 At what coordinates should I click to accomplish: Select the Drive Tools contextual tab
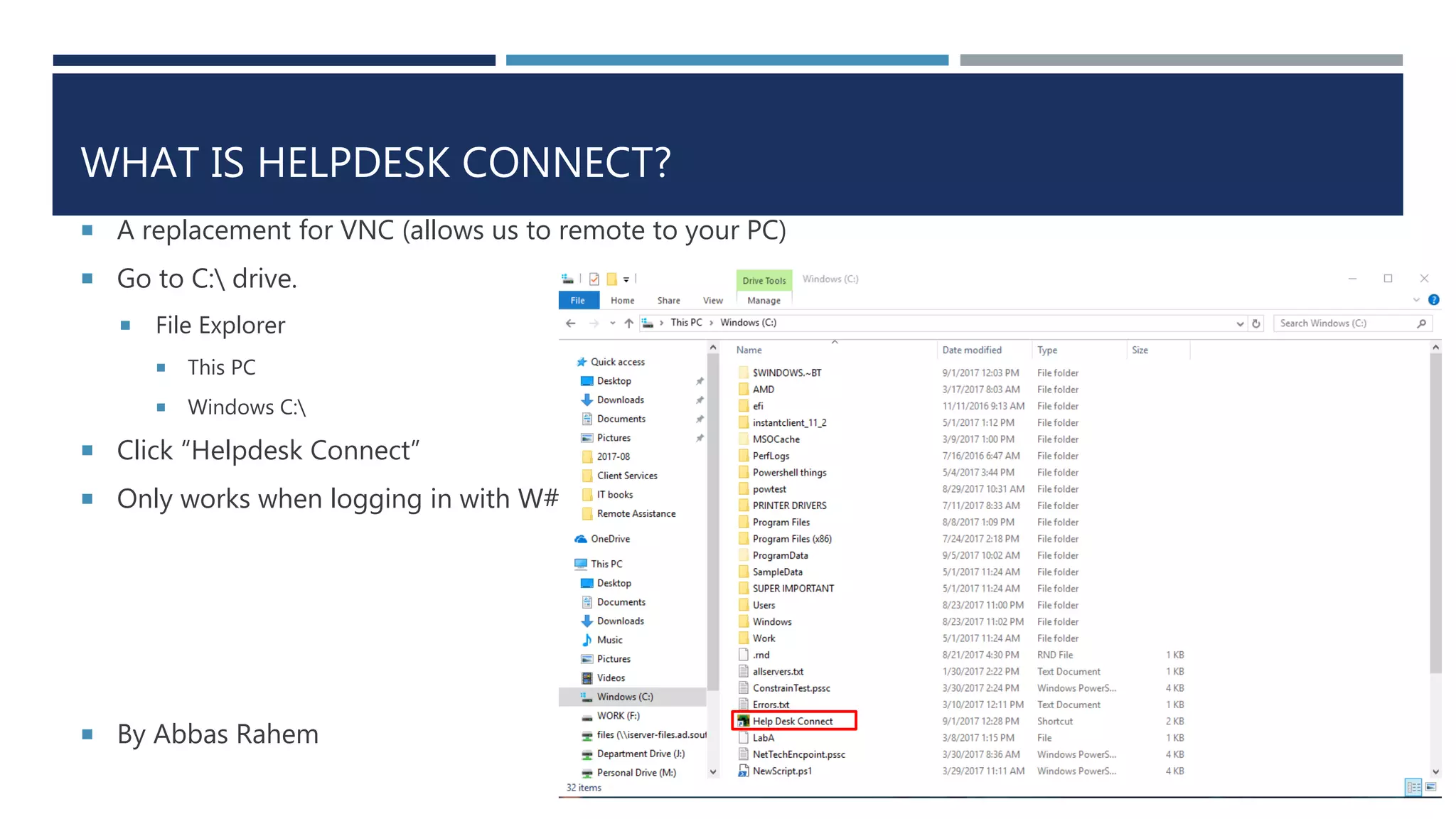coord(764,280)
